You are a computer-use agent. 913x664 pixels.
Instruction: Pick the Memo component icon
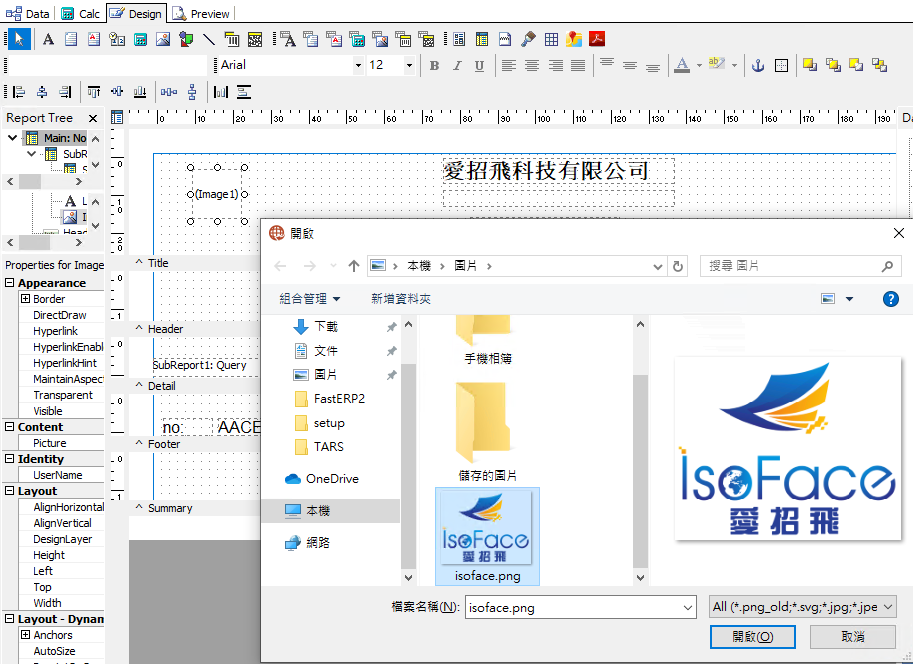(71, 39)
